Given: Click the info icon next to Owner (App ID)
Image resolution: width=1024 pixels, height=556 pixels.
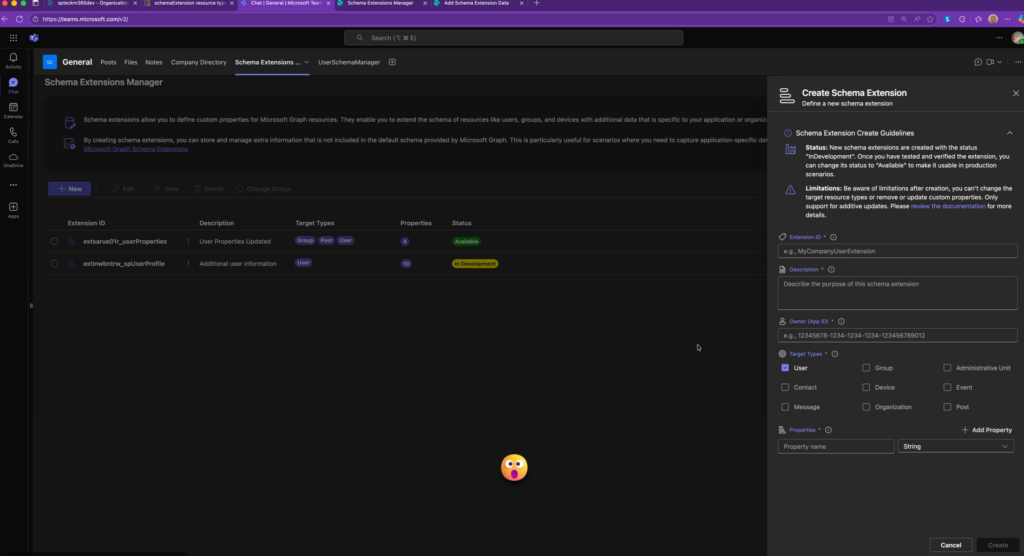Looking at the screenshot, I should [x=841, y=321].
